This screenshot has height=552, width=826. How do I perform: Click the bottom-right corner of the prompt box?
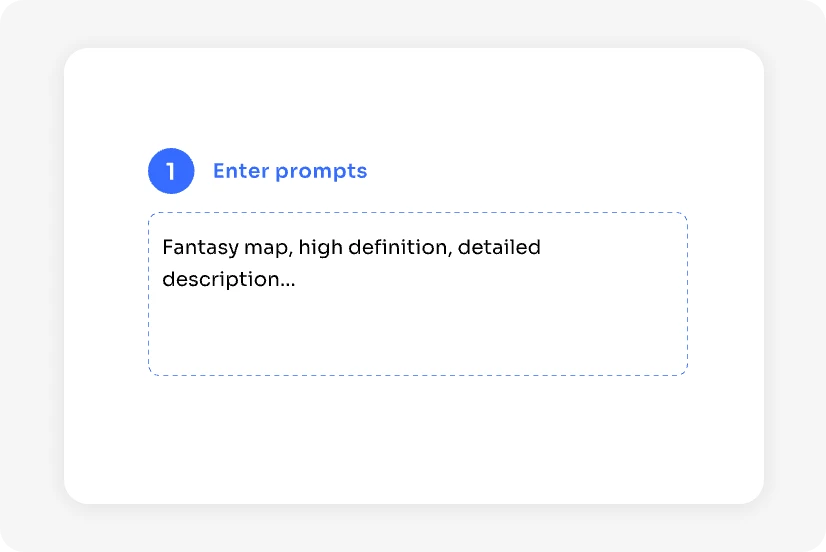pyautogui.click(x=683, y=371)
